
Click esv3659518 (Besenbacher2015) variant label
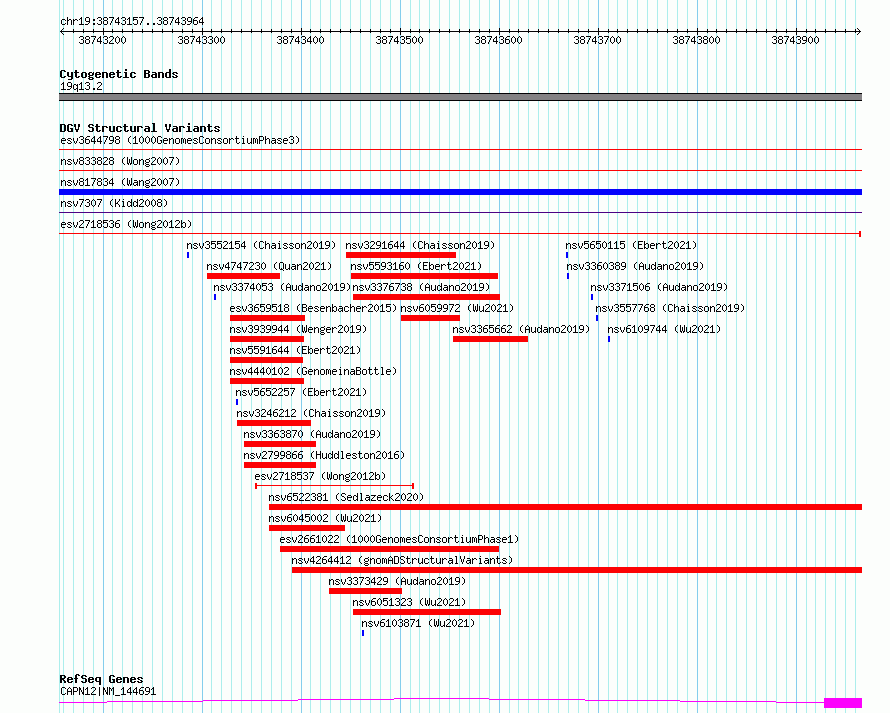coord(313,308)
